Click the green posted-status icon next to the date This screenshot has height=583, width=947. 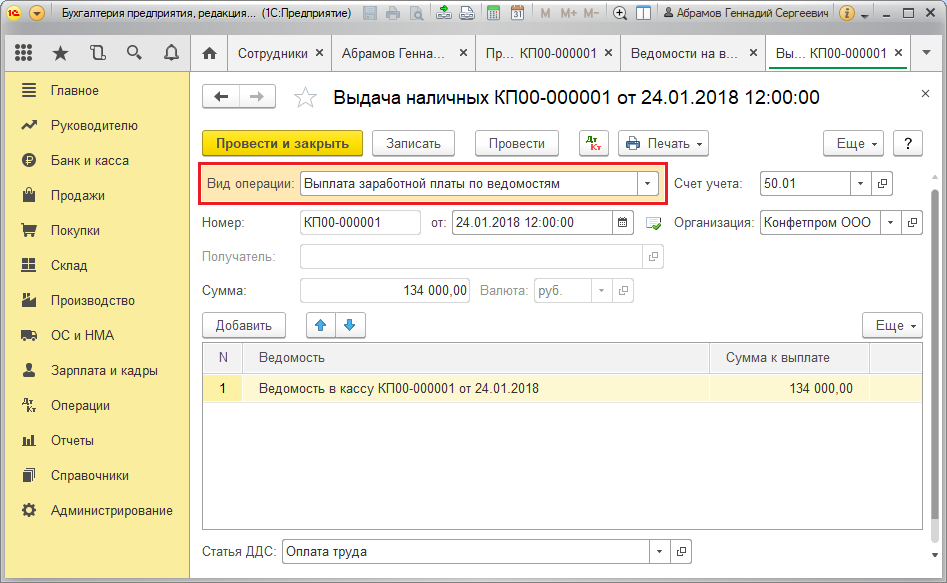pyautogui.click(x=653, y=224)
